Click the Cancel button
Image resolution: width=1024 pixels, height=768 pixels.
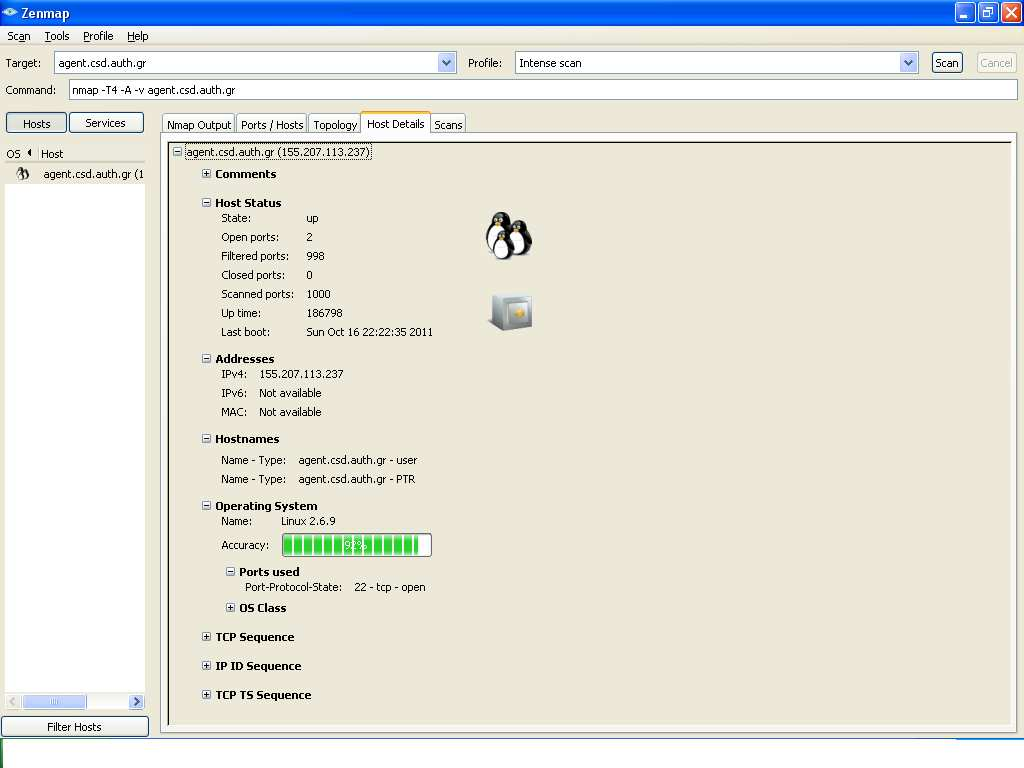click(996, 63)
